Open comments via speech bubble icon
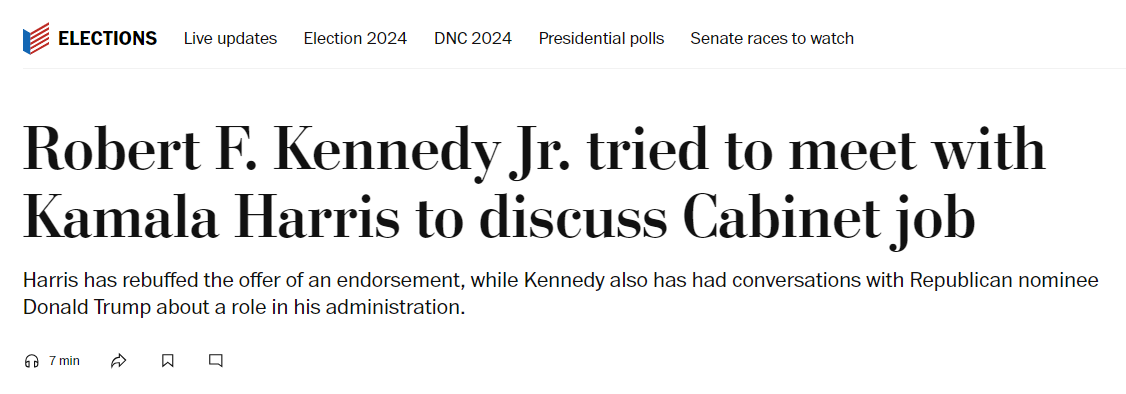The image size is (1126, 394). tap(215, 360)
